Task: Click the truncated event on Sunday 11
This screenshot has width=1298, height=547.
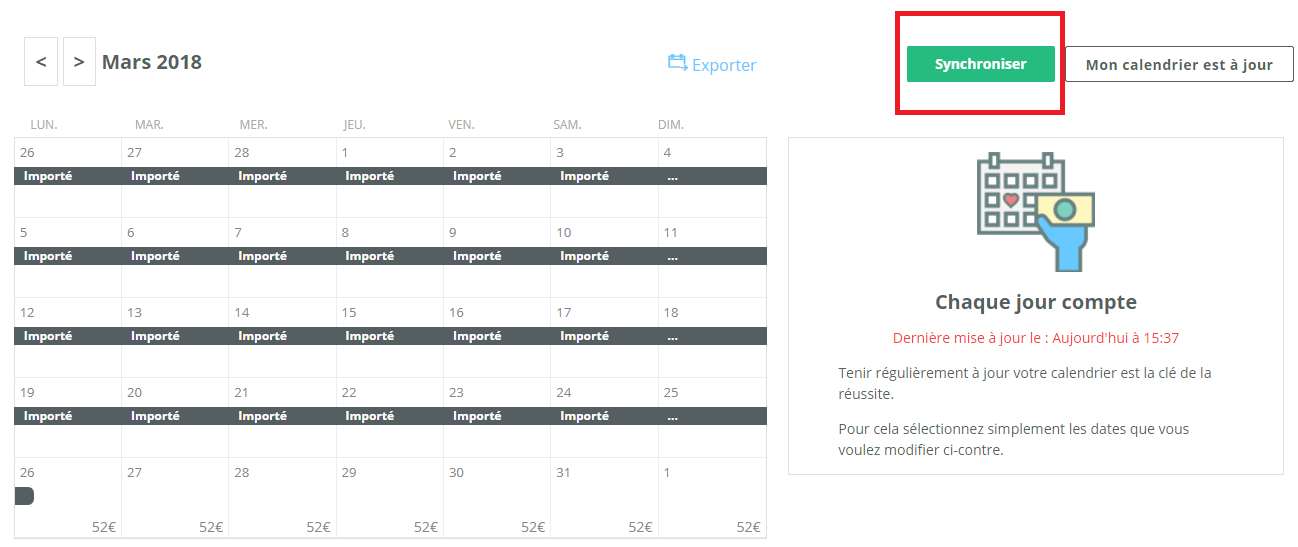Action: (x=712, y=256)
